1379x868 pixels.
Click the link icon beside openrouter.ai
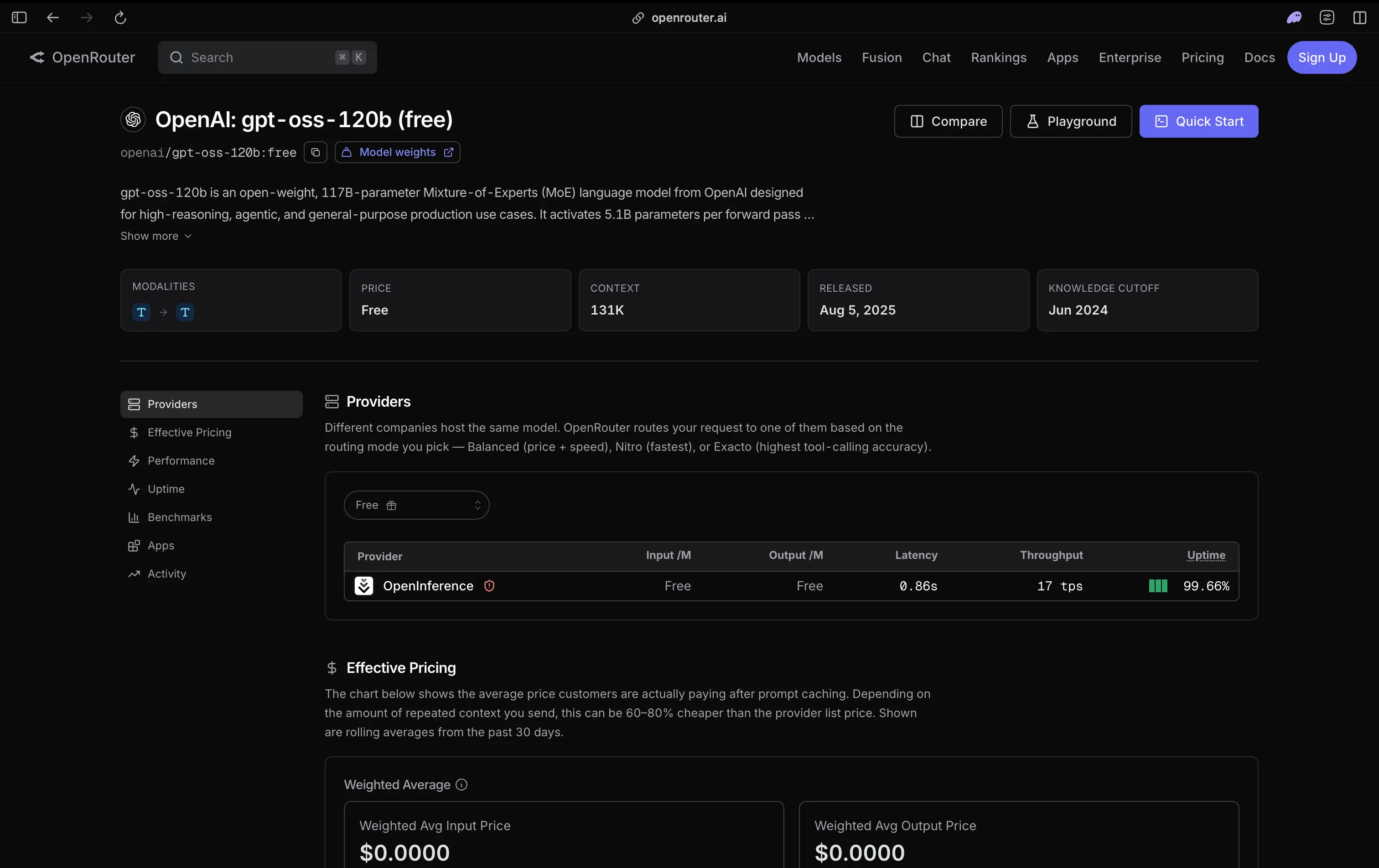(638, 18)
